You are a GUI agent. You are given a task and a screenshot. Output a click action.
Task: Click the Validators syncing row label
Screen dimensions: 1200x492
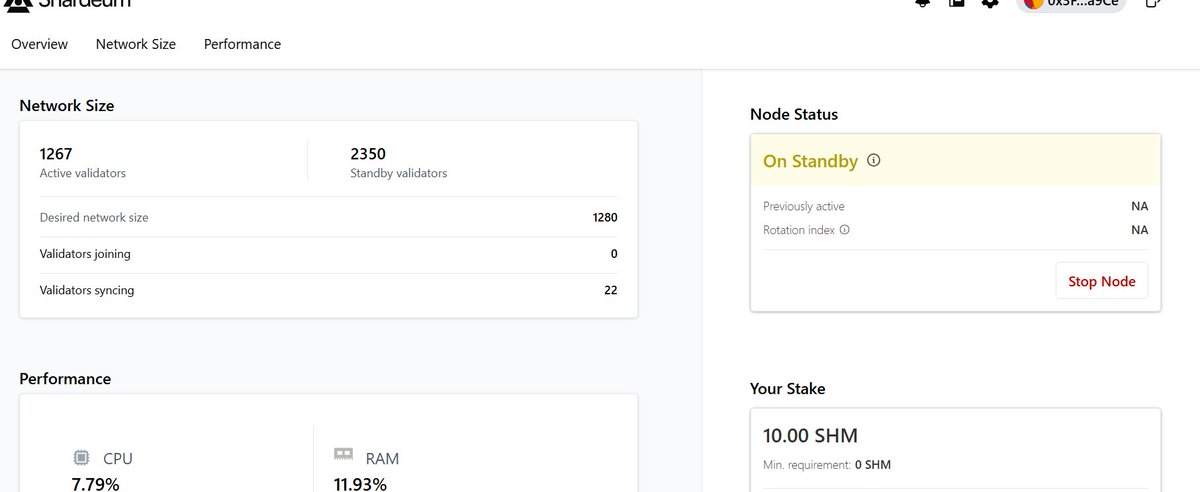(x=87, y=290)
